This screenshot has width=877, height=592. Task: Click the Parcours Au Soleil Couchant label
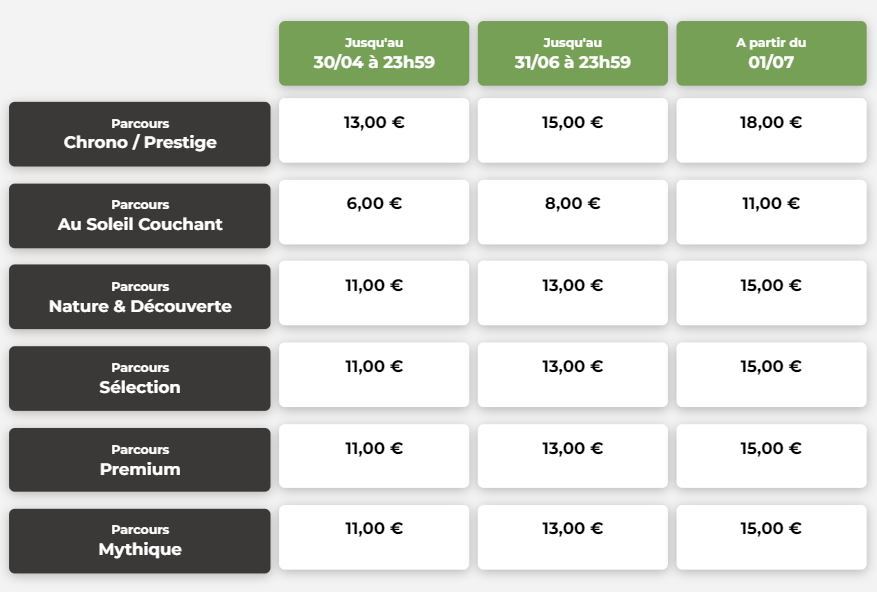(140, 215)
